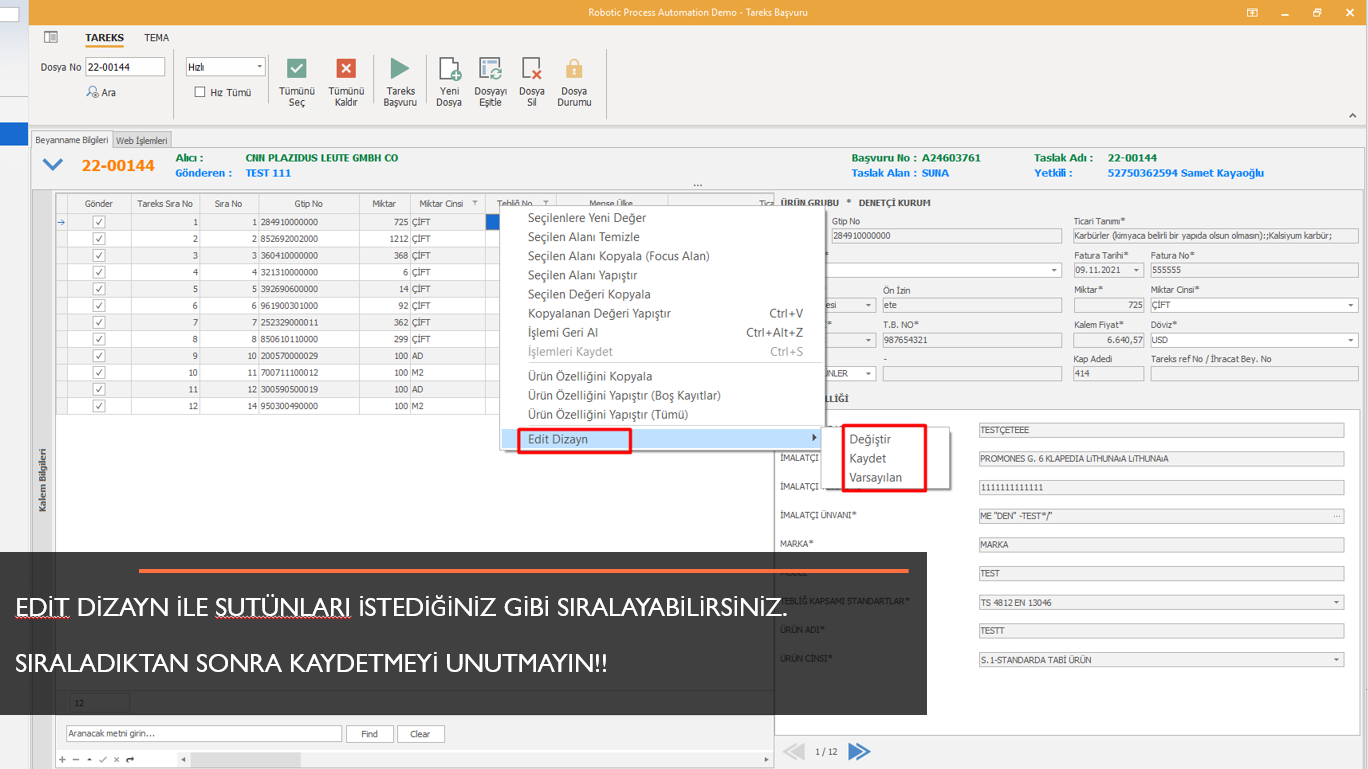
Task: Click the Dosyayı Eşitle sync icon
Action: pyautogui.click(x=490, y=68)
